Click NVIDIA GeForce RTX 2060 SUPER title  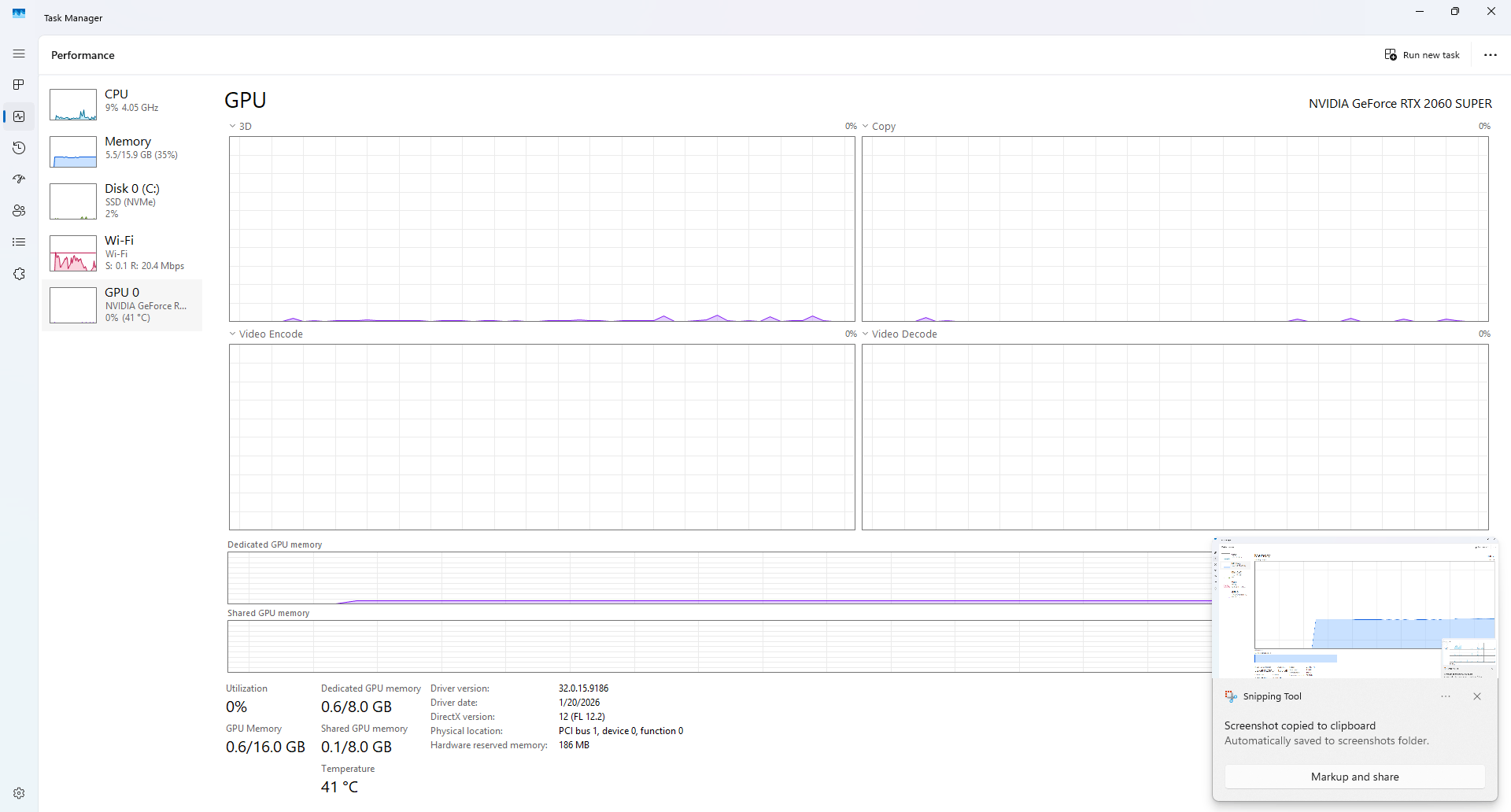coord(1400,103)
